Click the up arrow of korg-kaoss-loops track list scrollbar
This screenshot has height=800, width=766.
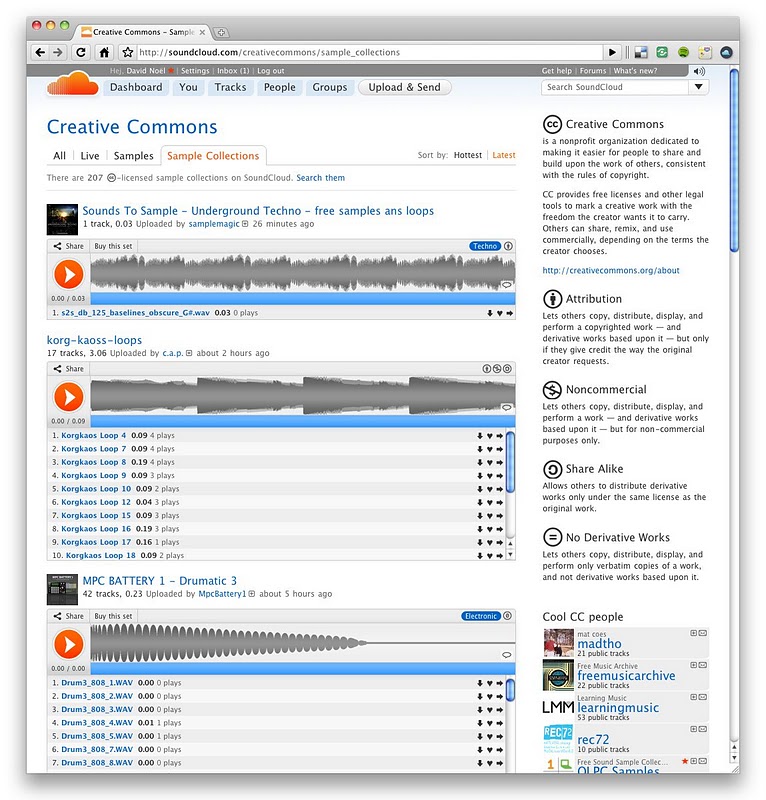point(510,544)
